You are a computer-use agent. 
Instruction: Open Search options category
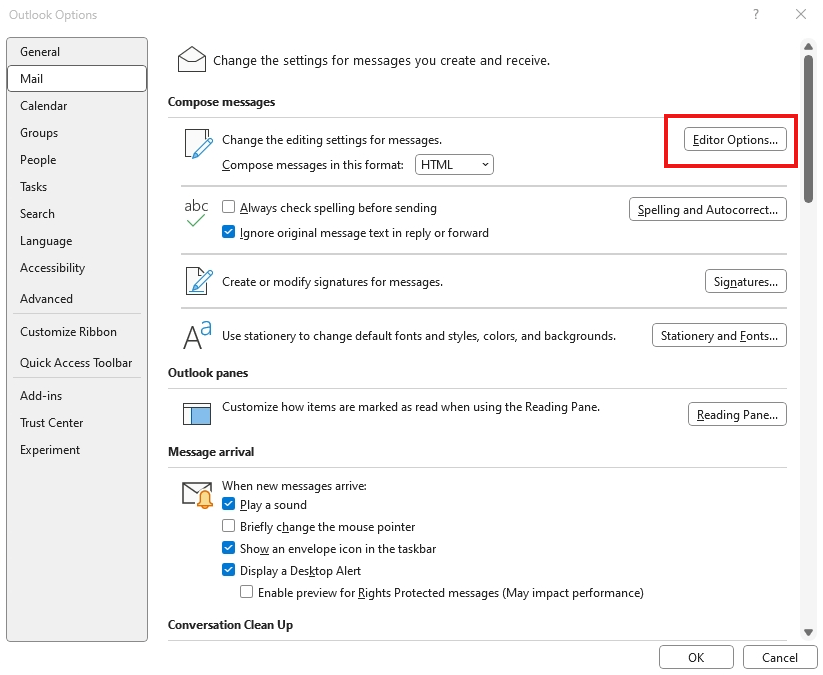(77, 214)
